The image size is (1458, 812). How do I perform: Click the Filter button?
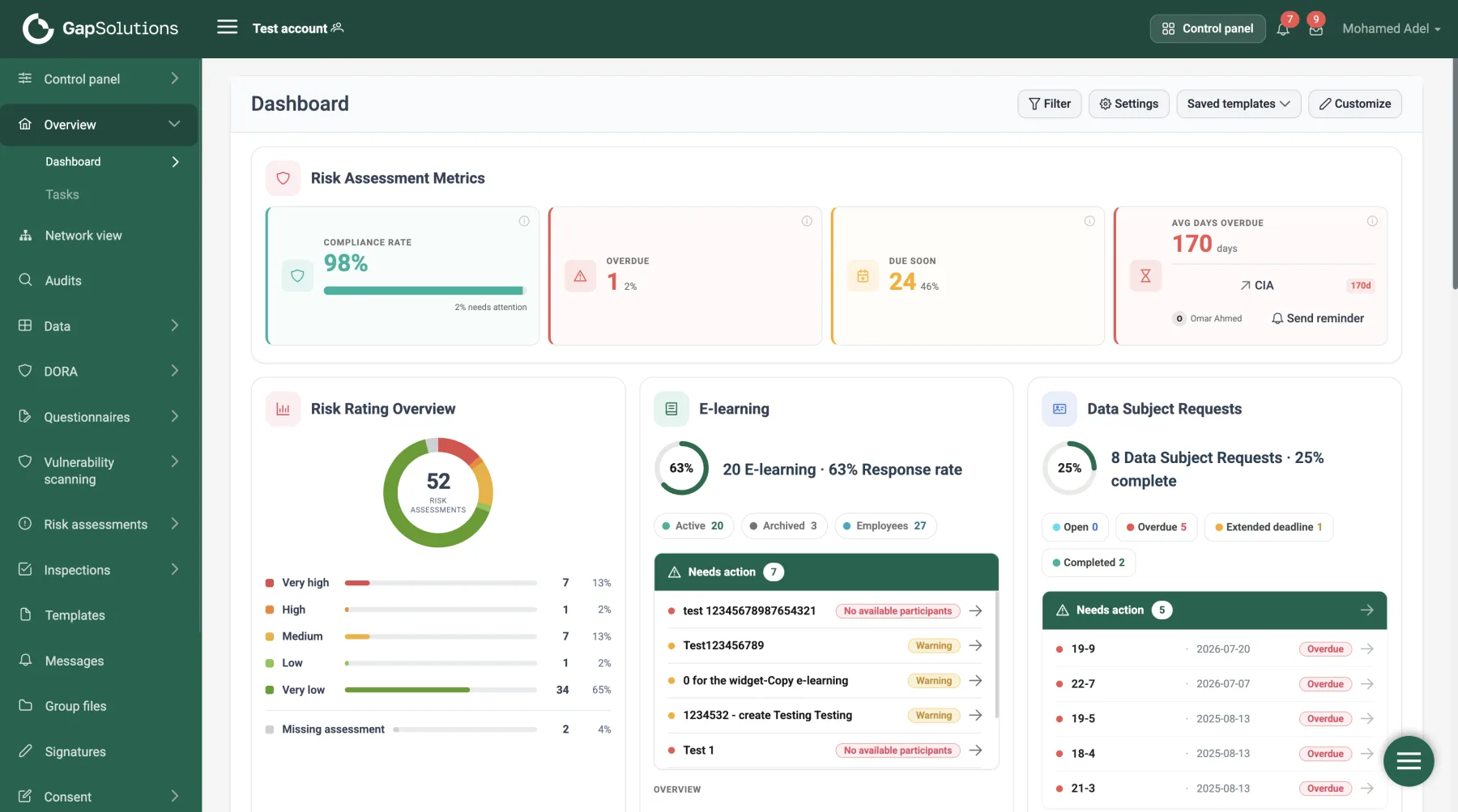pyautogui.click(x=1050, y=104)
